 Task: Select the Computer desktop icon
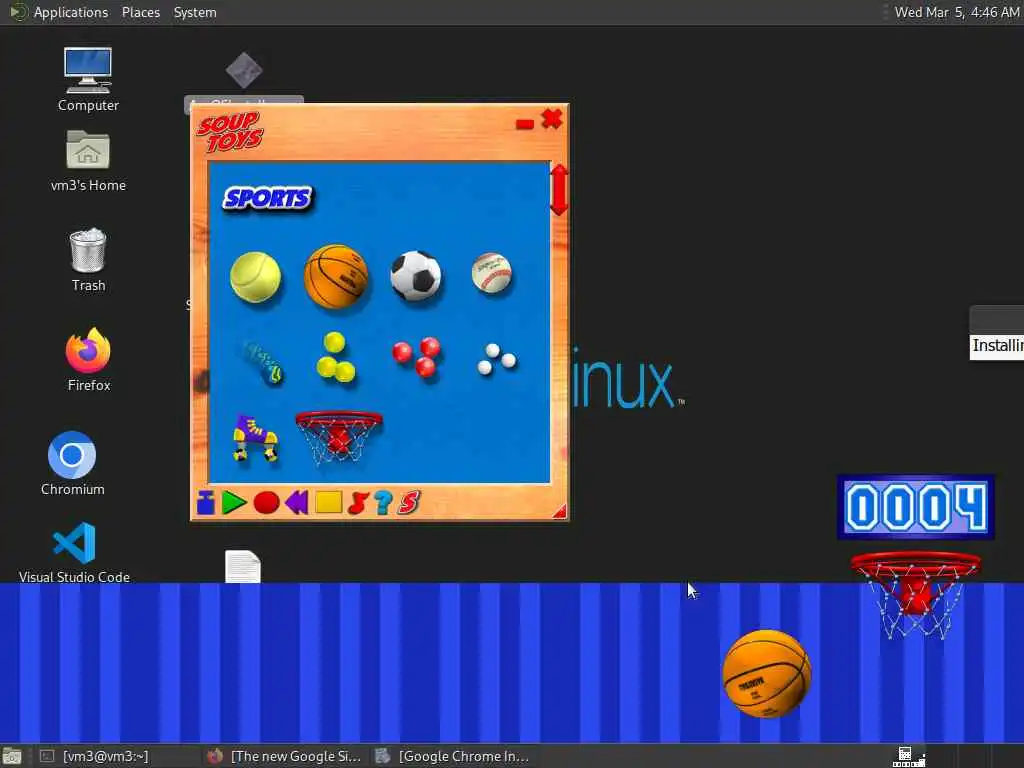pos(88,79)
